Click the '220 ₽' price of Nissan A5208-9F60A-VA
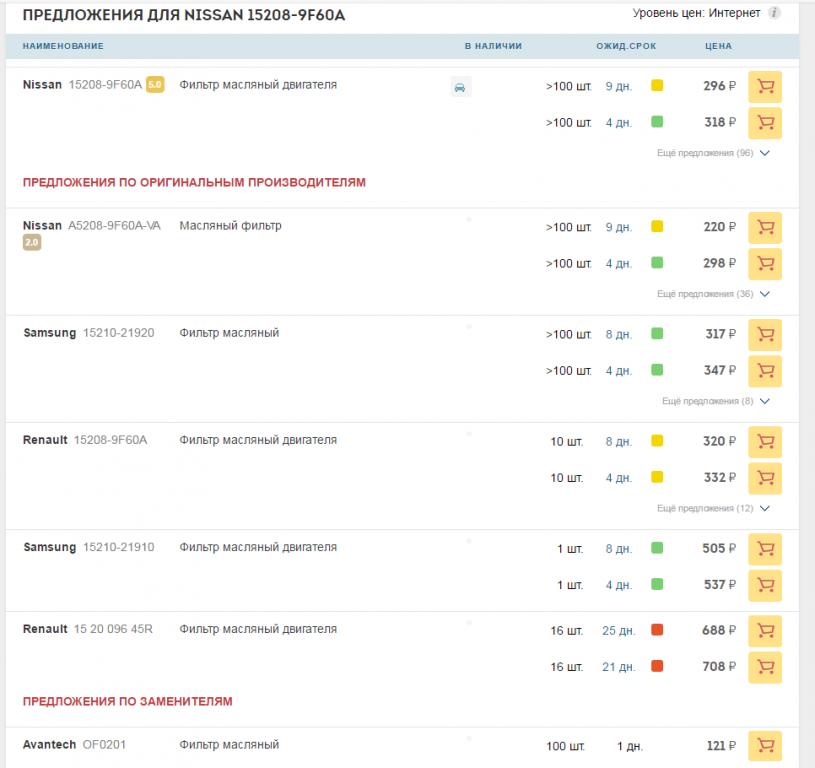Screen dimensions: 815x768 coord(719,227)
